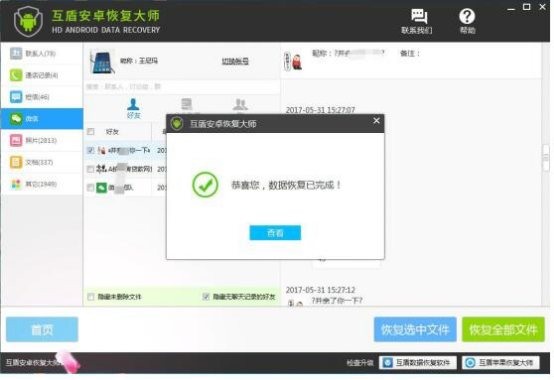Open Others (其它) category in sidebar
554x380 pixels.
(x=42, y=184)
